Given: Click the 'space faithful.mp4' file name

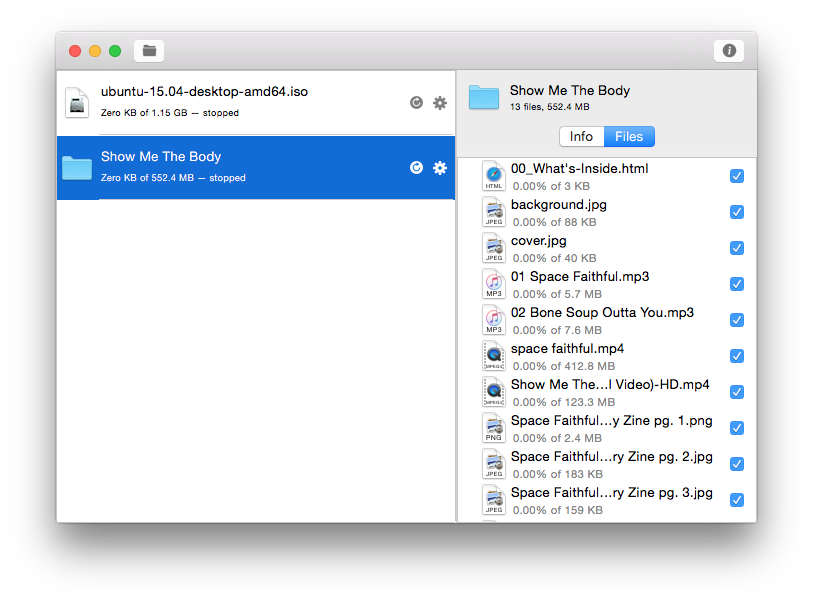Looking at the screenshot, I should (x=567, y=348).
